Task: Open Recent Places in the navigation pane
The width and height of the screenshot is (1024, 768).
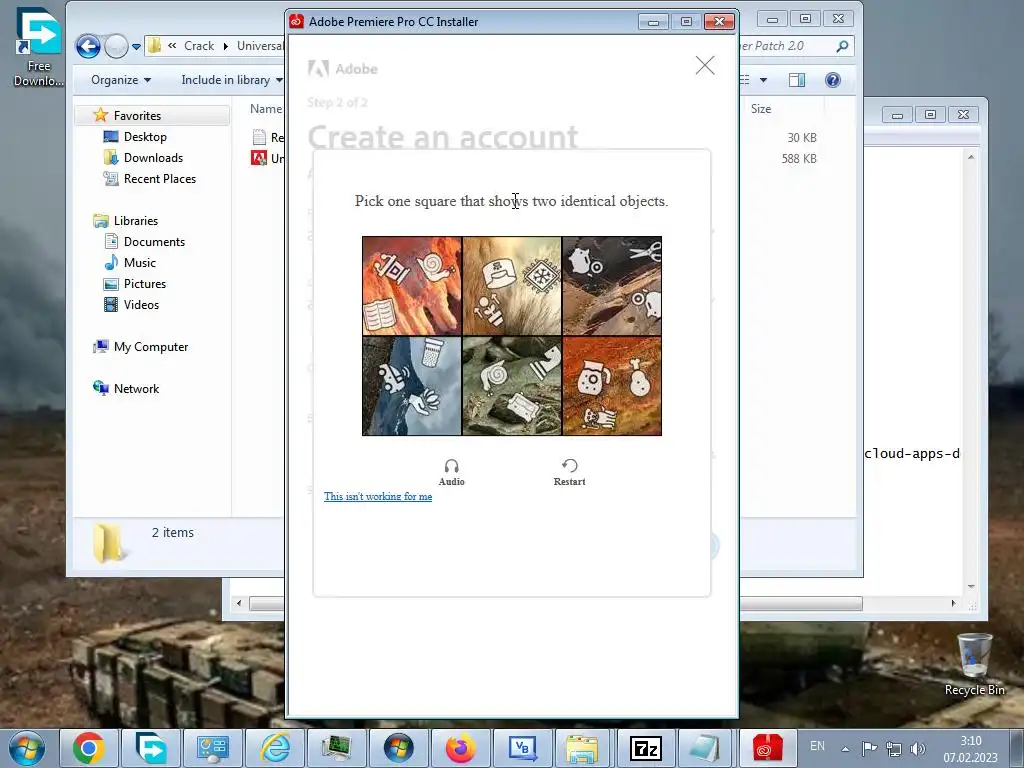Action: (x=159, y=178)
